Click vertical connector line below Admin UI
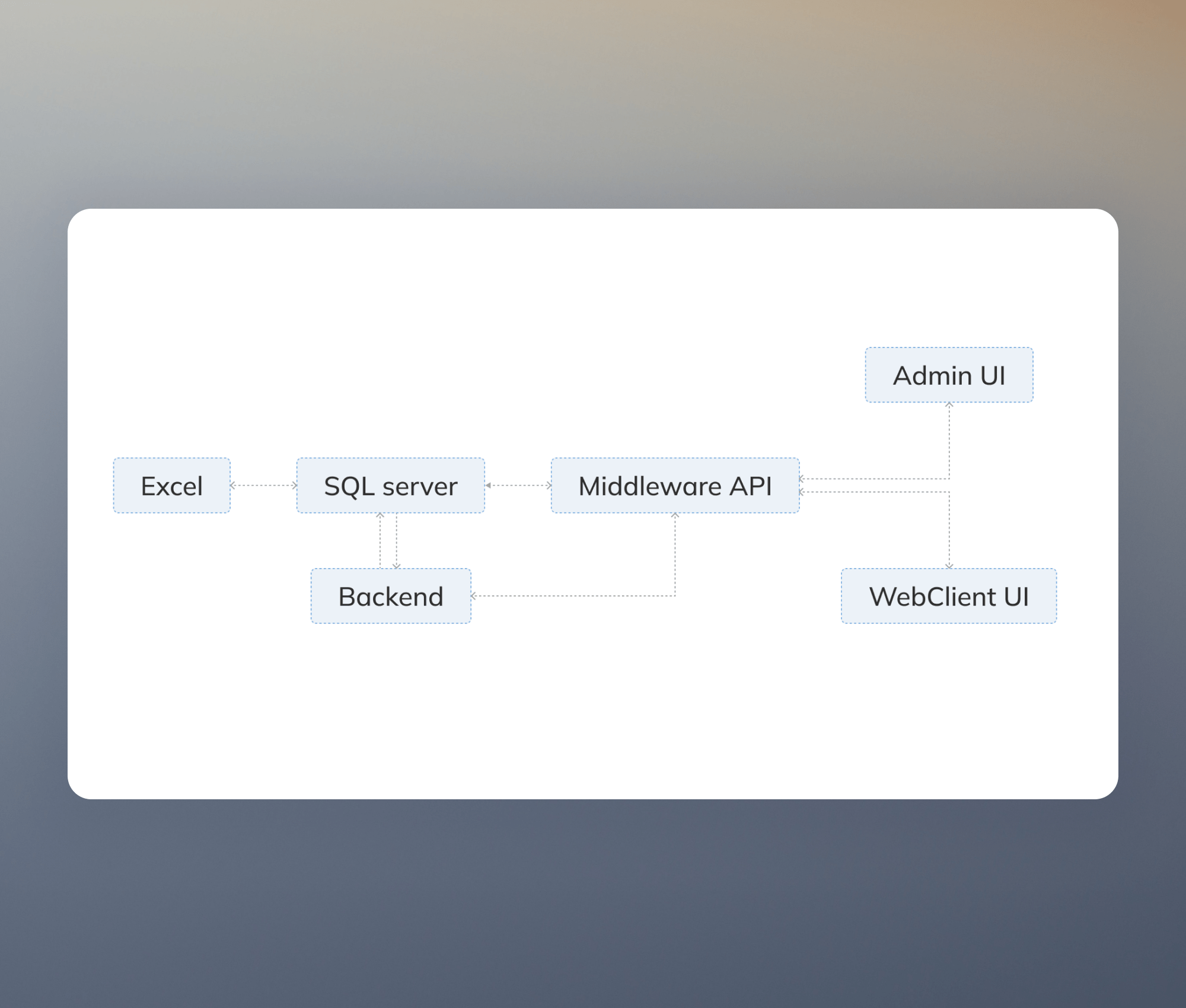Screen dimensions: 1186x1008 pyautogui.click(x=949, y=441)
